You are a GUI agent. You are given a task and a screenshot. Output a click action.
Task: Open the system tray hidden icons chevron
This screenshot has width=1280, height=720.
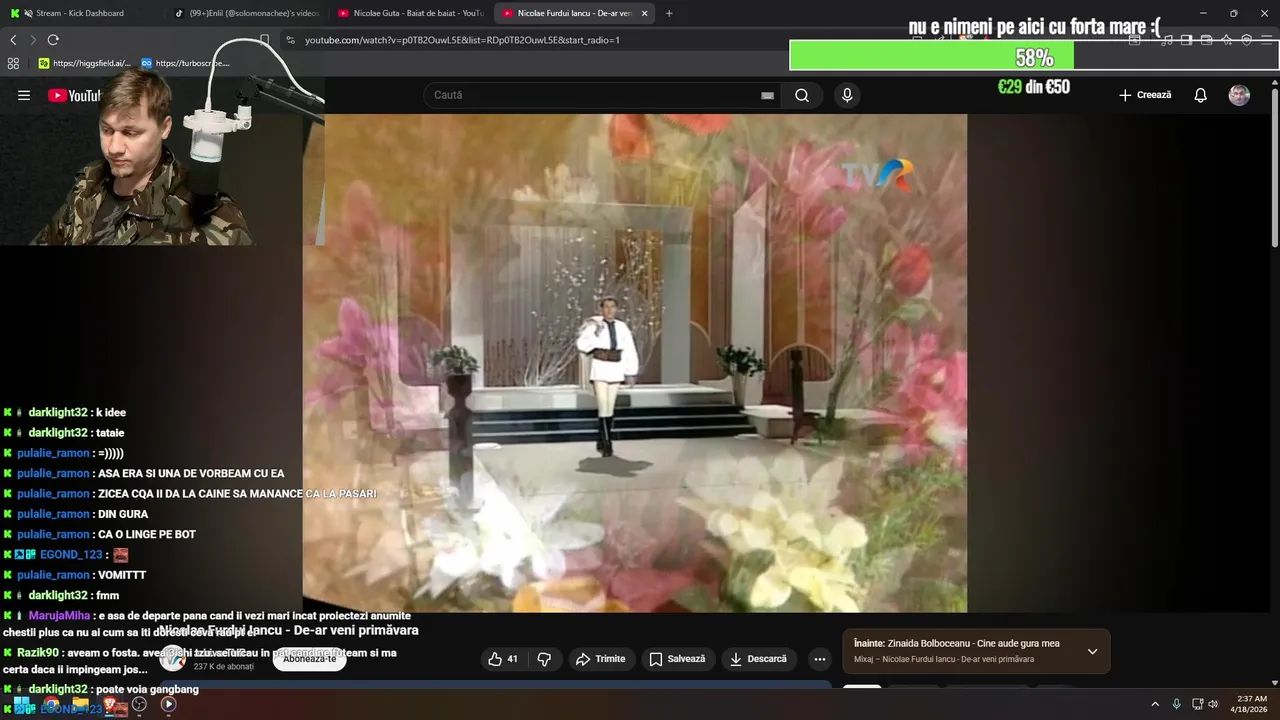coord(1155,704)
